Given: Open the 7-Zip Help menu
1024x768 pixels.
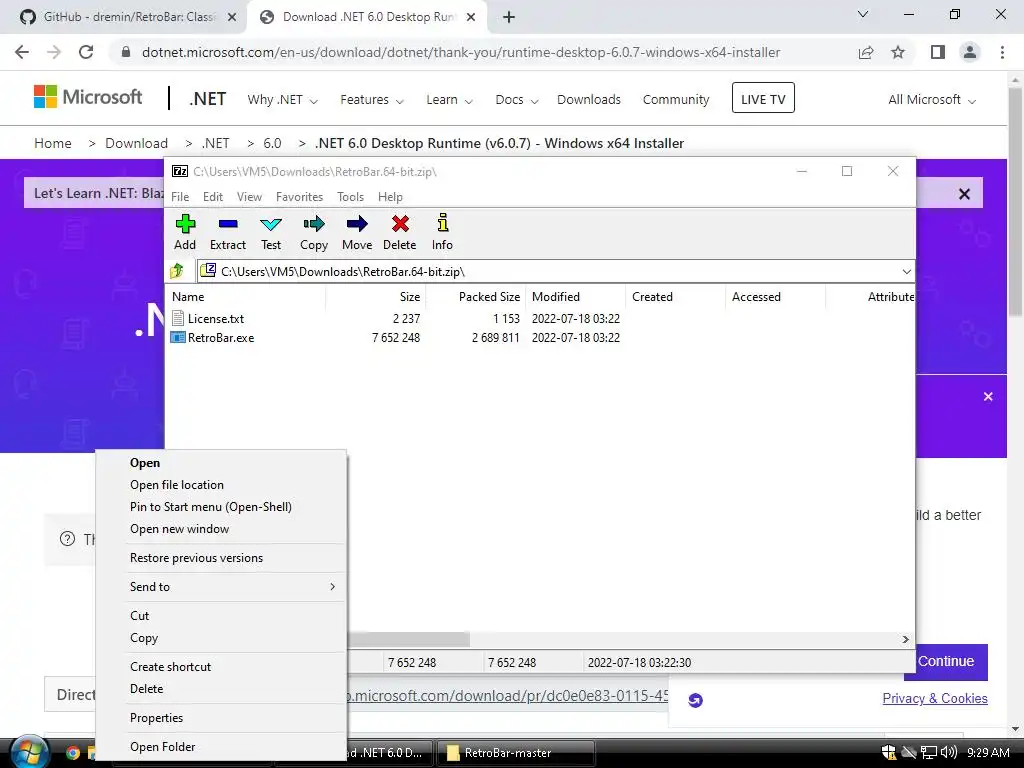Looking at the screenshot, I should coord(391,197).
